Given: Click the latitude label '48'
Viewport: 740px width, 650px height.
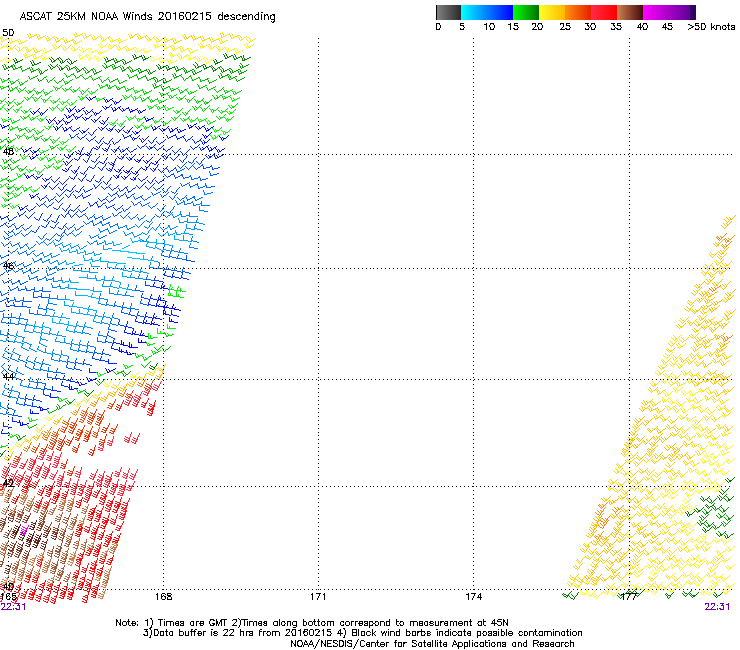Looking at the screenshot, I should click(8, 152).
